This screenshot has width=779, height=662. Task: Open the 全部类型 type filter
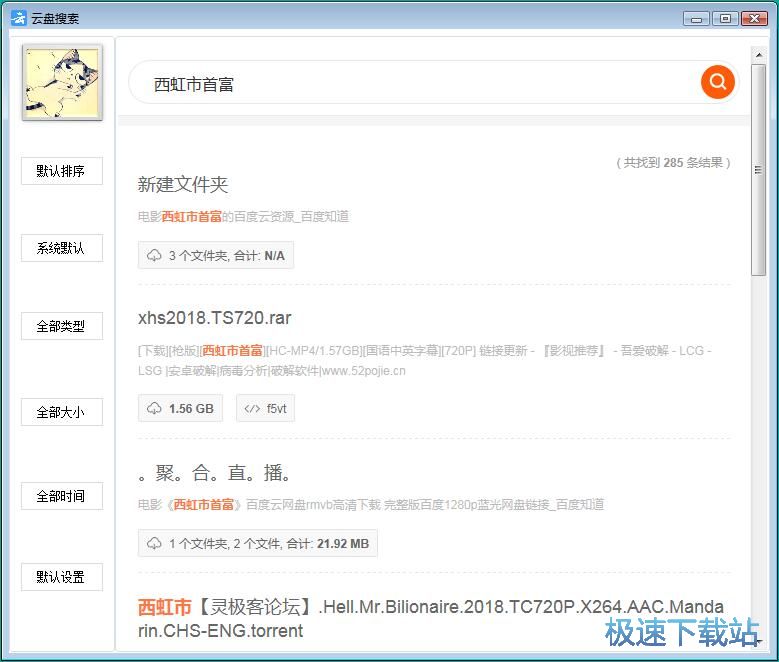62,326
